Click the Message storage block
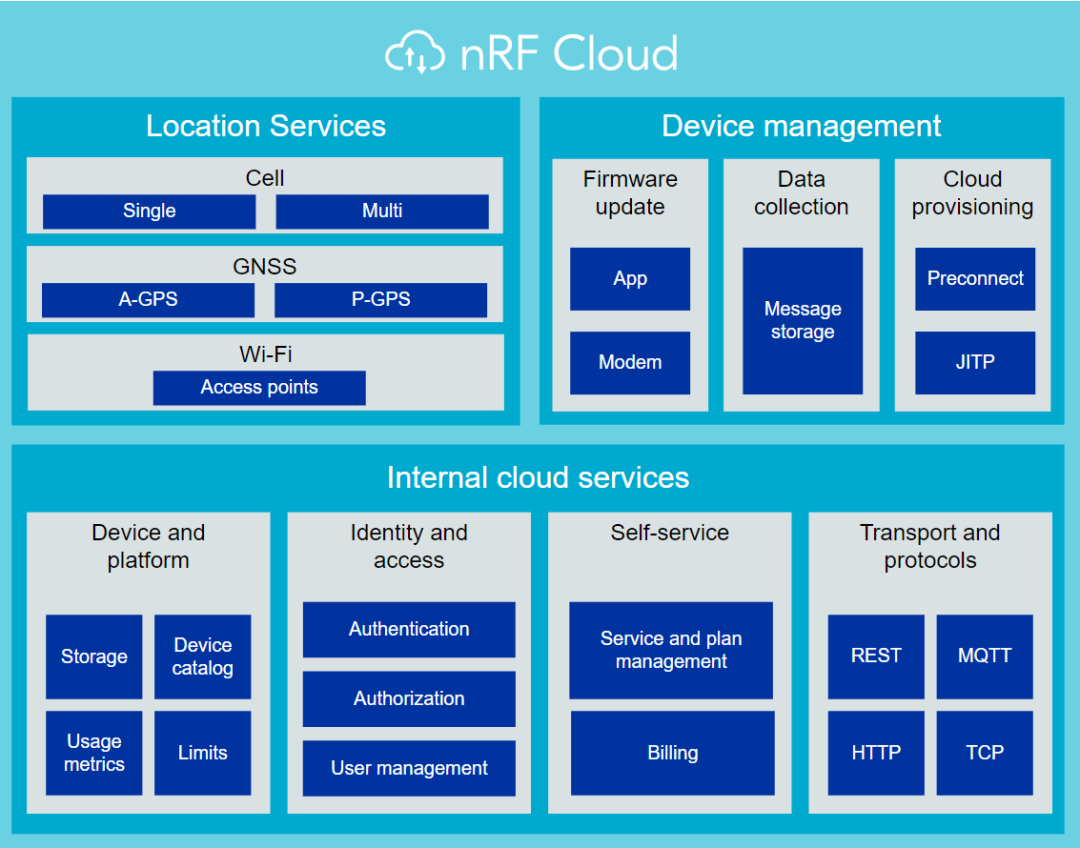 tap(802, 320)
